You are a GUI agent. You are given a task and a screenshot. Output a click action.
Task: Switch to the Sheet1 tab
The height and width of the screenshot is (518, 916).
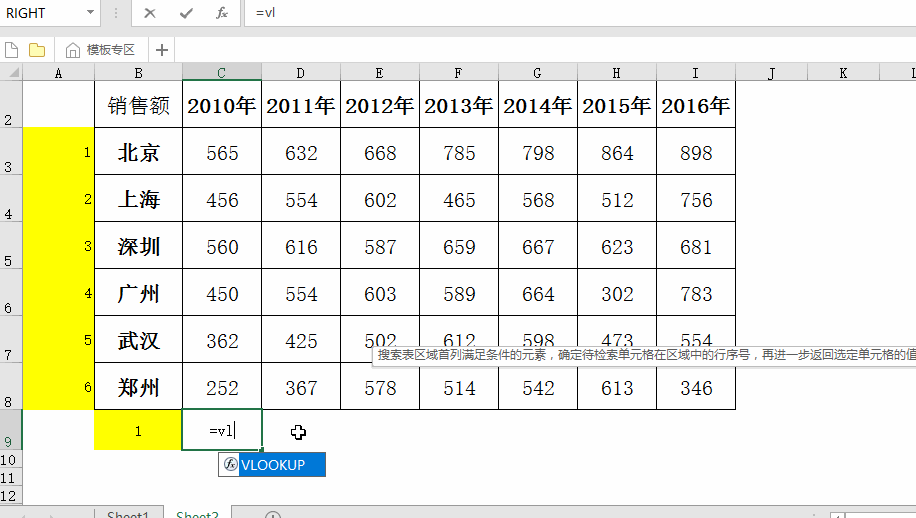point(128,515)
